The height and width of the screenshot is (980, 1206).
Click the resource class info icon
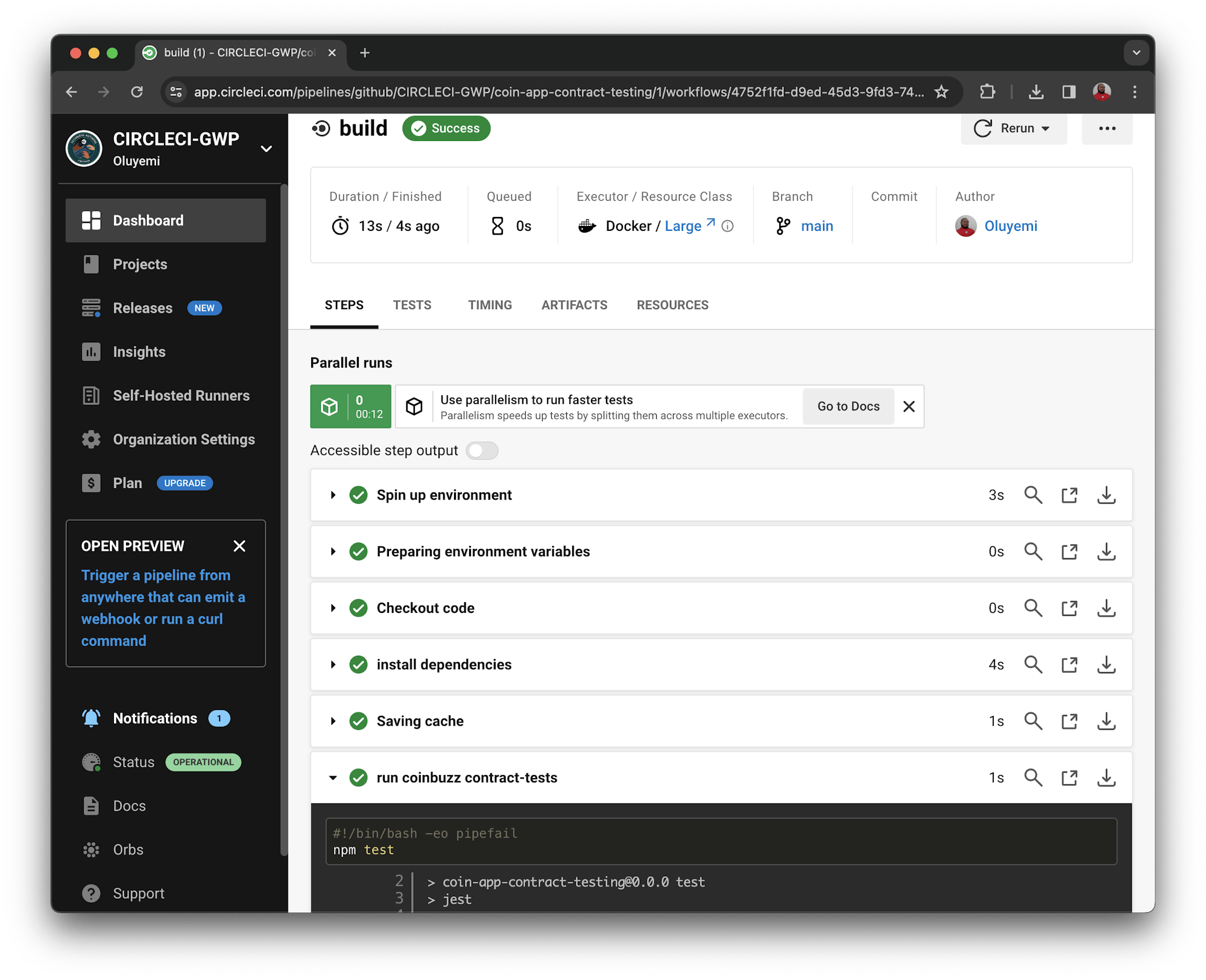[728, 226]
